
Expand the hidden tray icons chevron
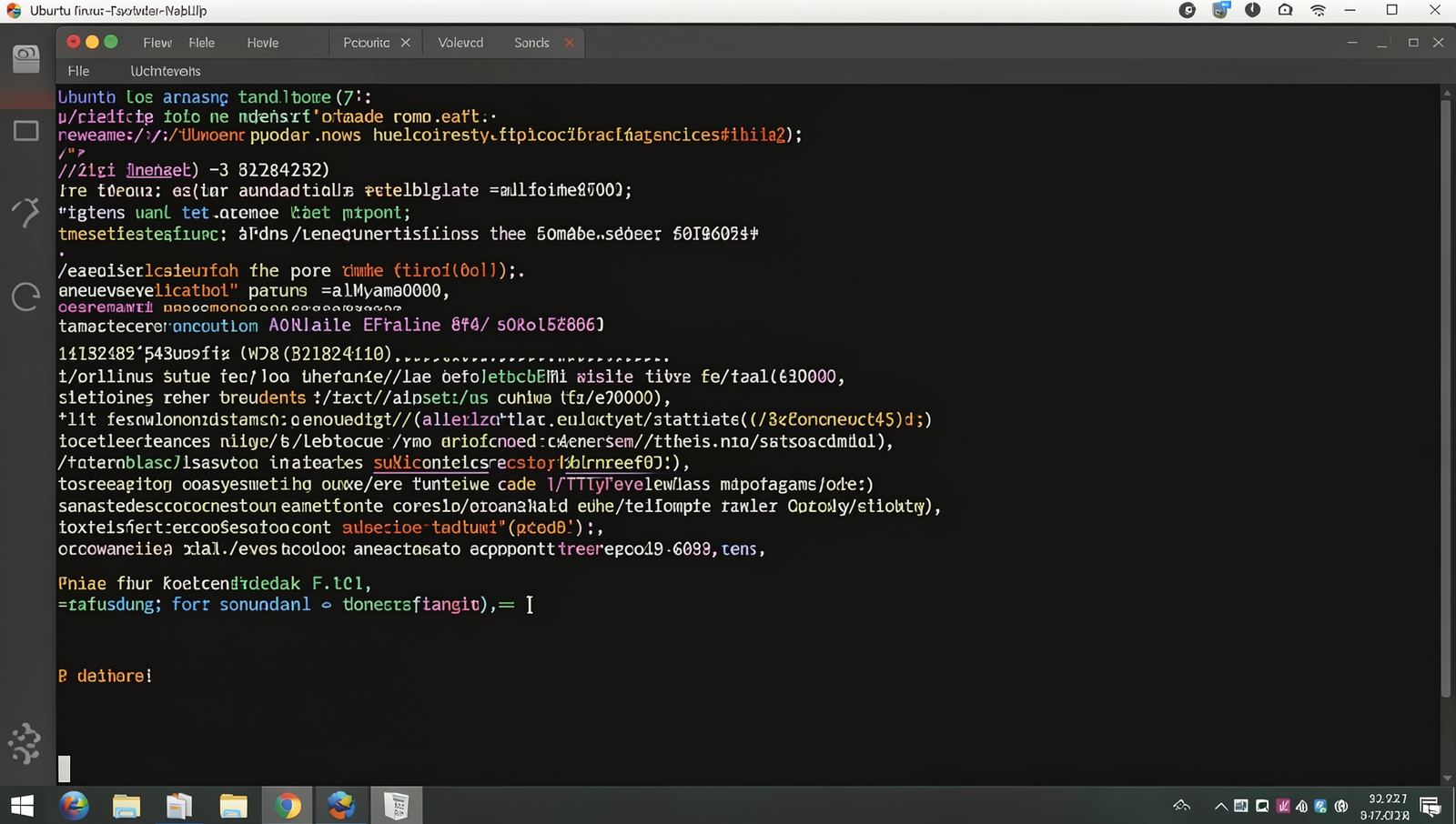[1220, 806]
